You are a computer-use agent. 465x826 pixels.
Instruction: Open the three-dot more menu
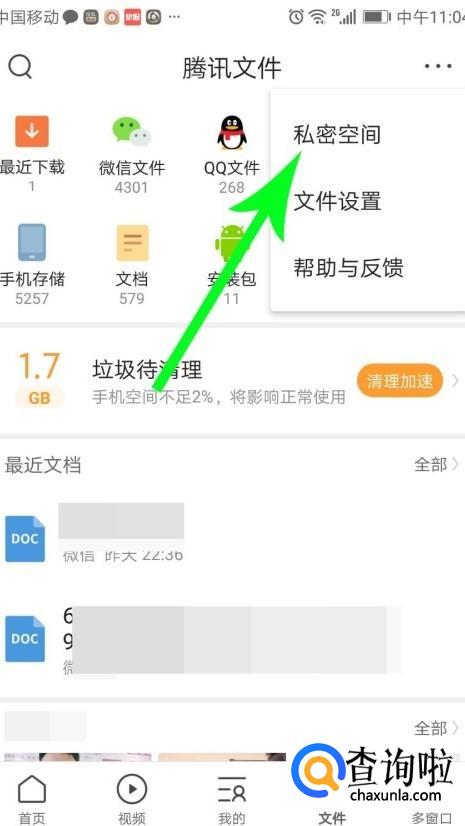pos(438,66)
